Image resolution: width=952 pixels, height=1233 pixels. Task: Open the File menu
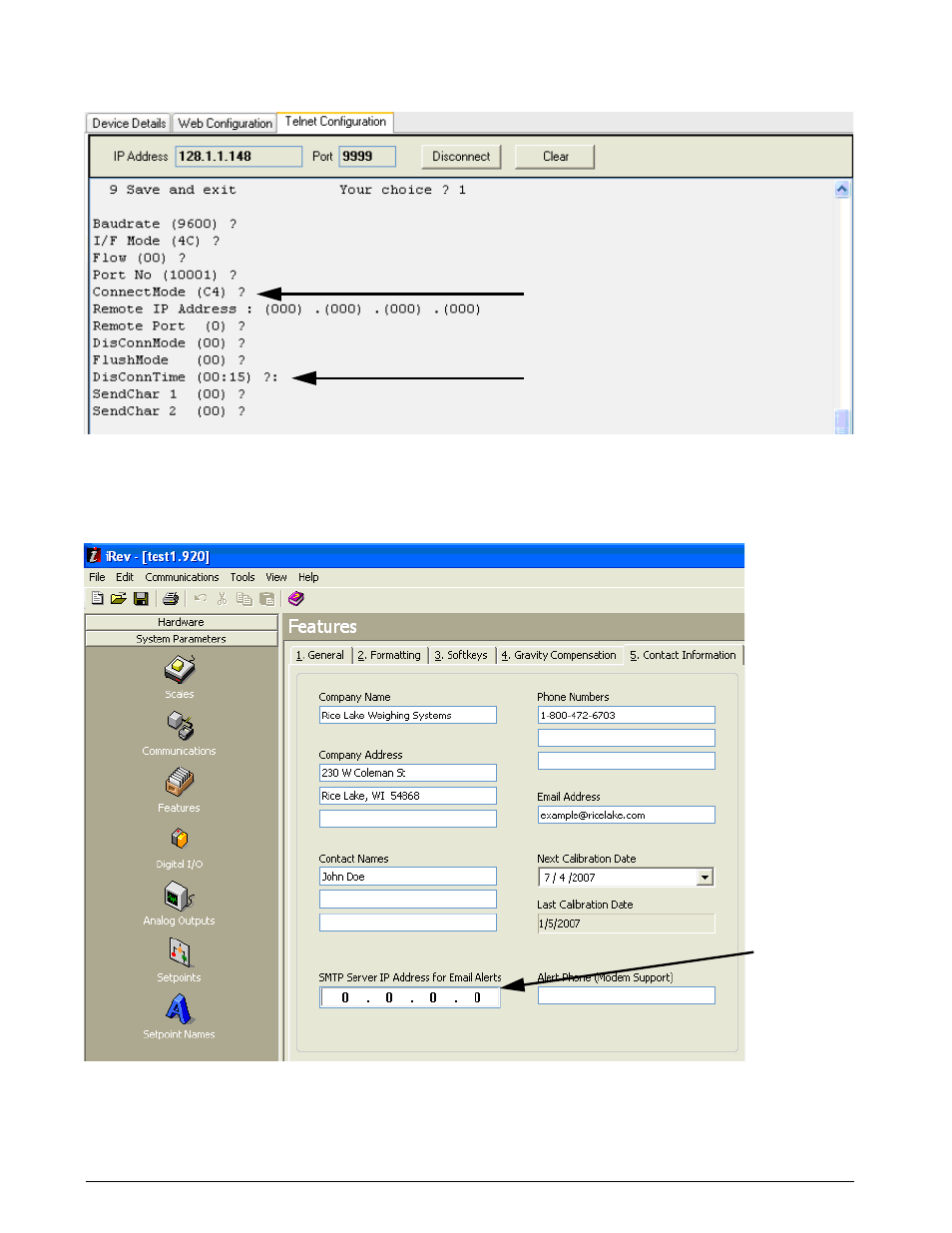click(x=97, y=577)
